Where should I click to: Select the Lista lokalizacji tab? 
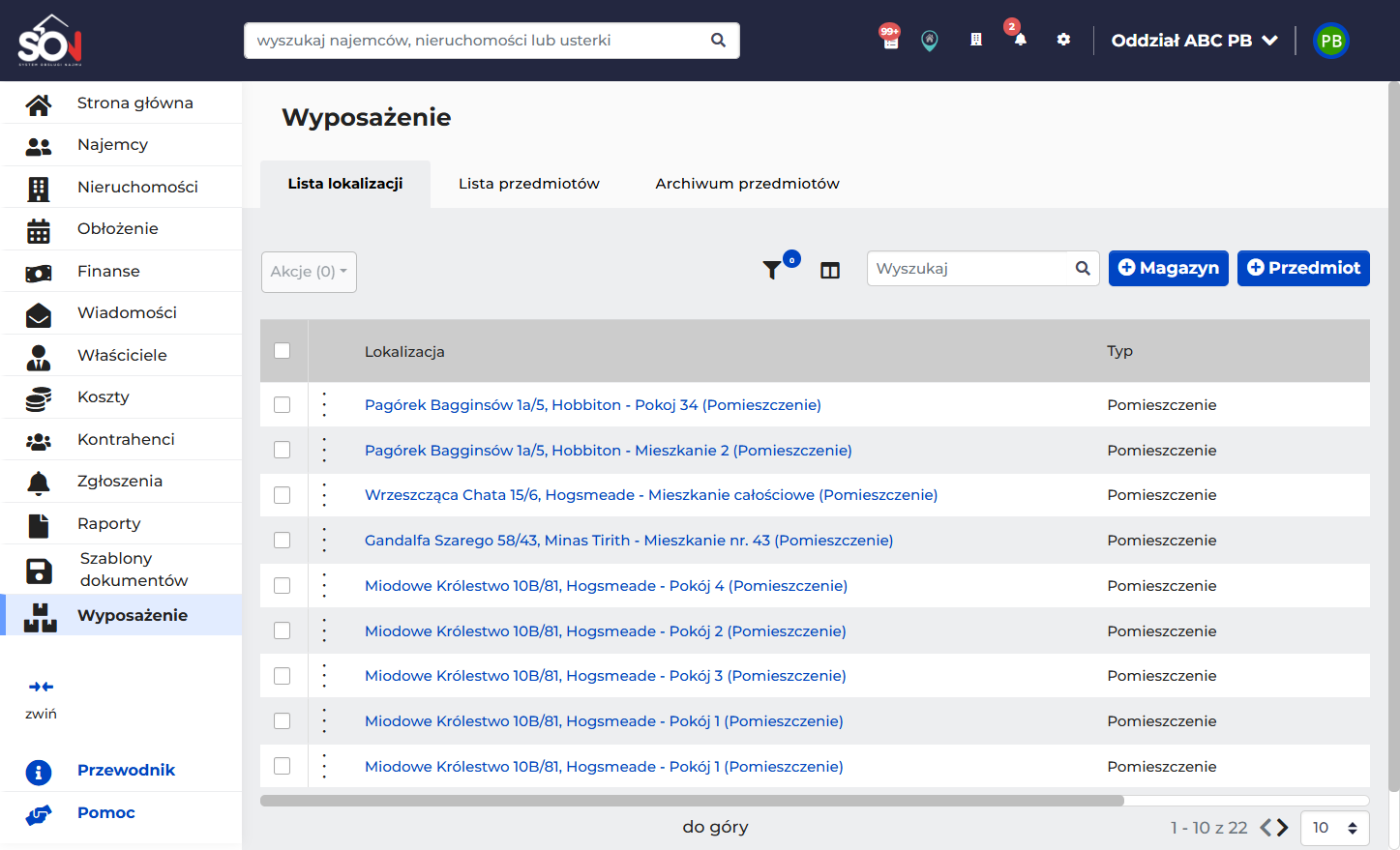click(x=345, y=184)
